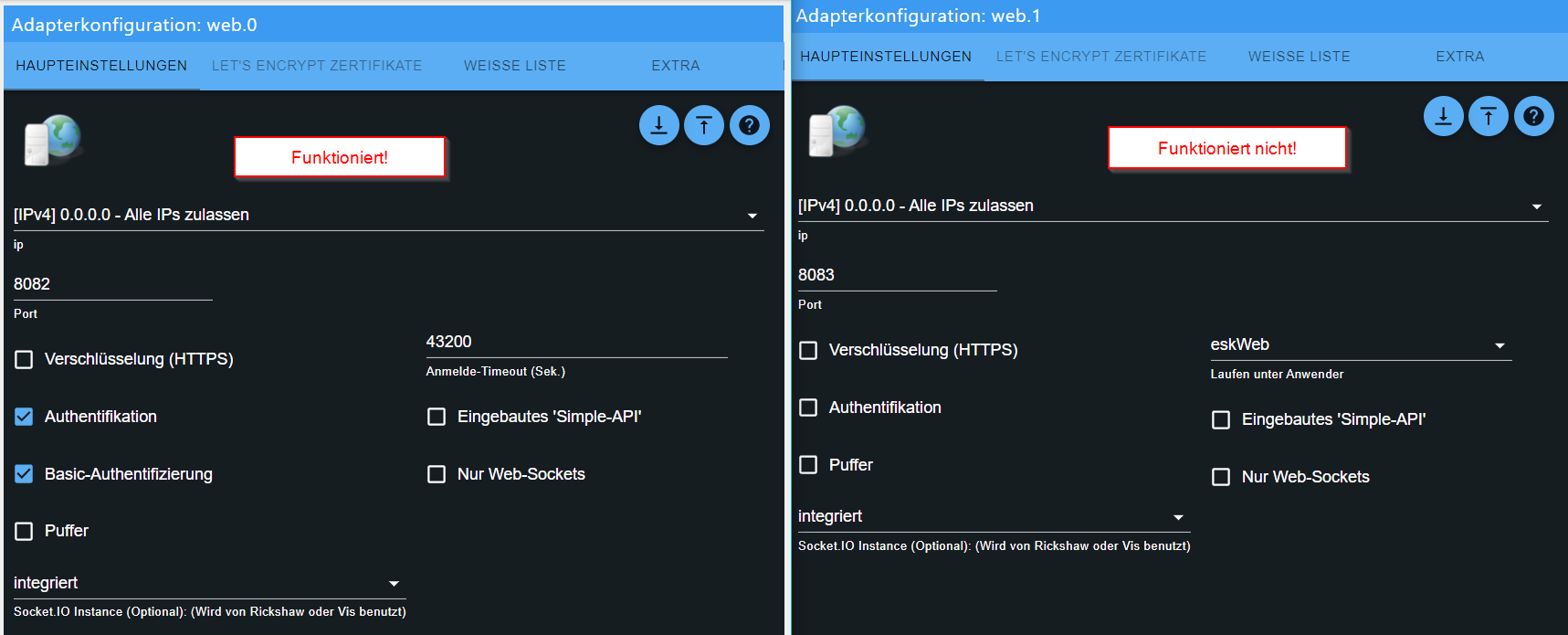Viewport: 1568px width, 635px height.
Task: Open help icon in web.0 panel
Action: click(x=750, y=125)
